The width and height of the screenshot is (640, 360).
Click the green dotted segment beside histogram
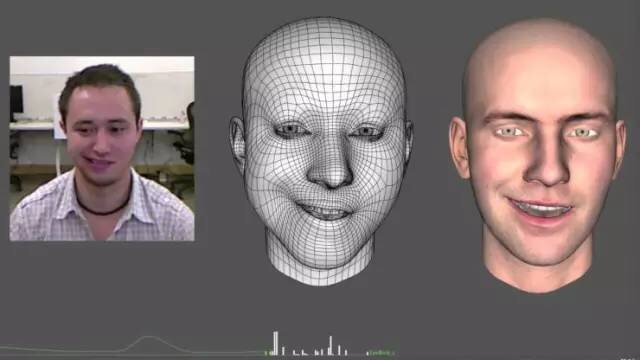[380, 352]
